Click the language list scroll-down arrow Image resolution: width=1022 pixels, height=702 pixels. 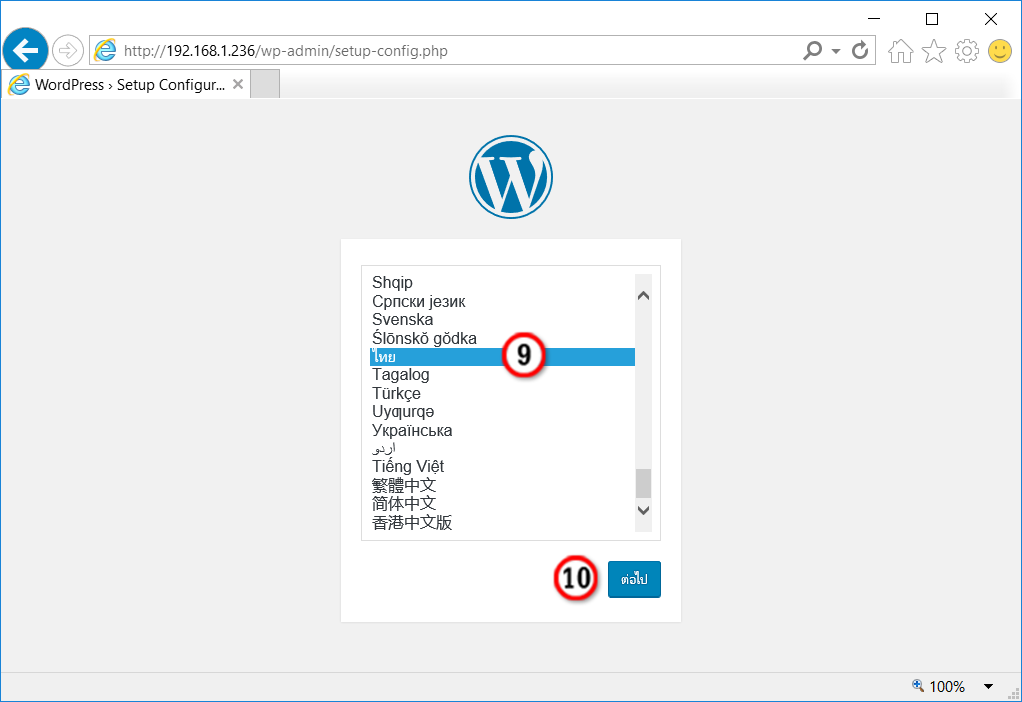643,510
